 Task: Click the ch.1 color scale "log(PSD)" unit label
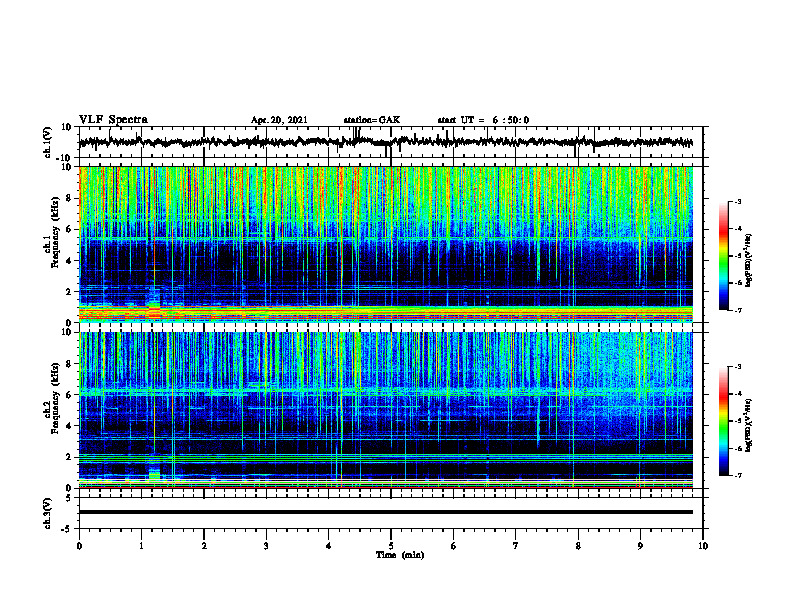tap(749, 260)
